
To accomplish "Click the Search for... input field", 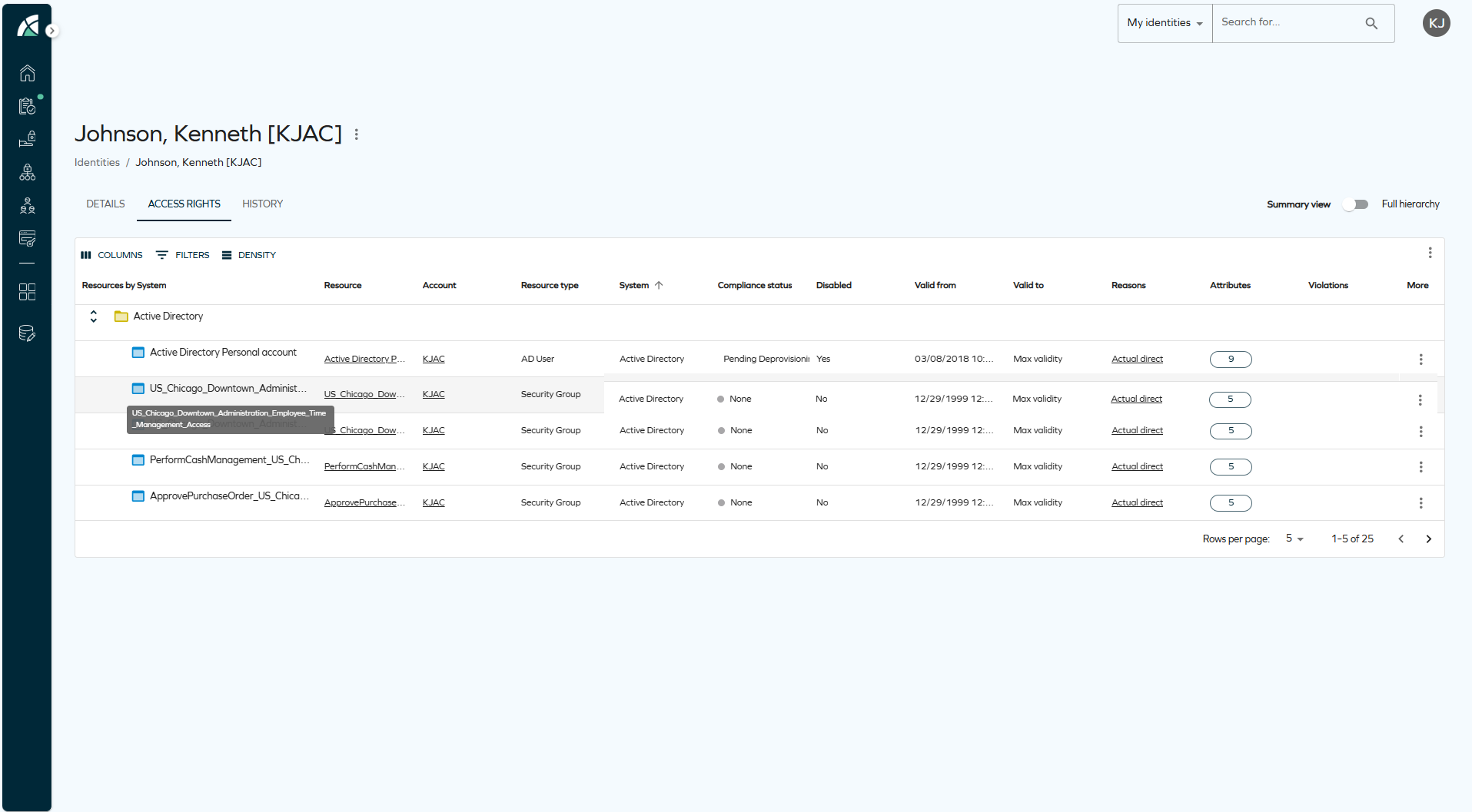I will click(x=1288, y=23).
